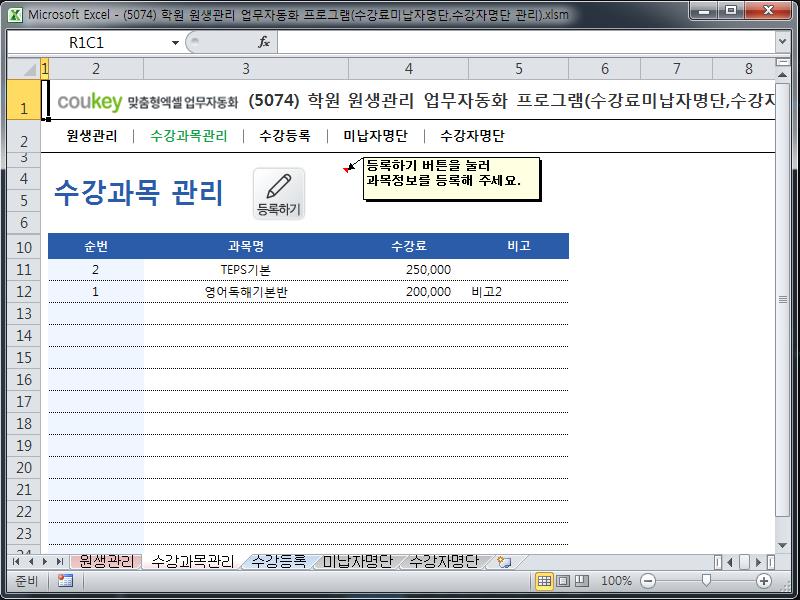The width and height of the screenshot is (800, 600).
Task: Click the Insert Worksheet tab icon
Action: click(504, 562)
